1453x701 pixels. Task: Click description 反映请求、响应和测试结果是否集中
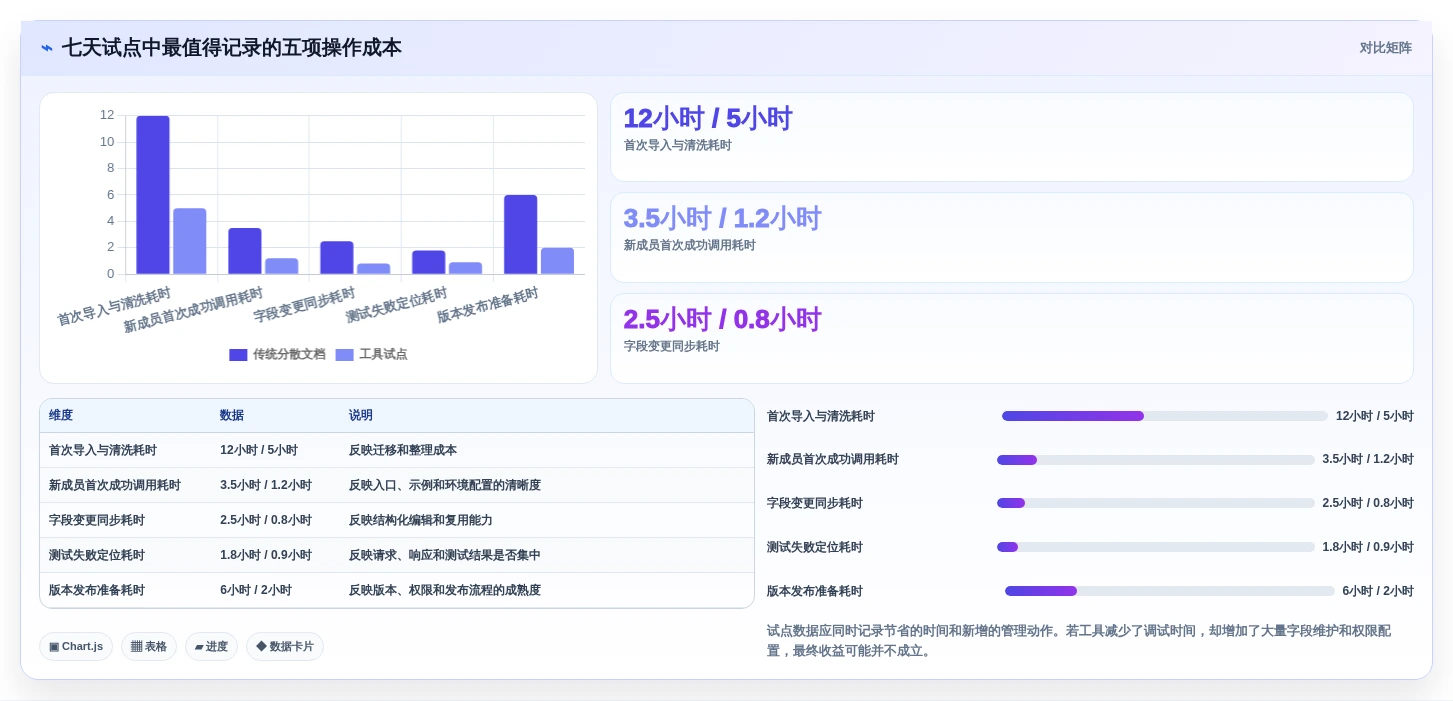coord(445,556)
